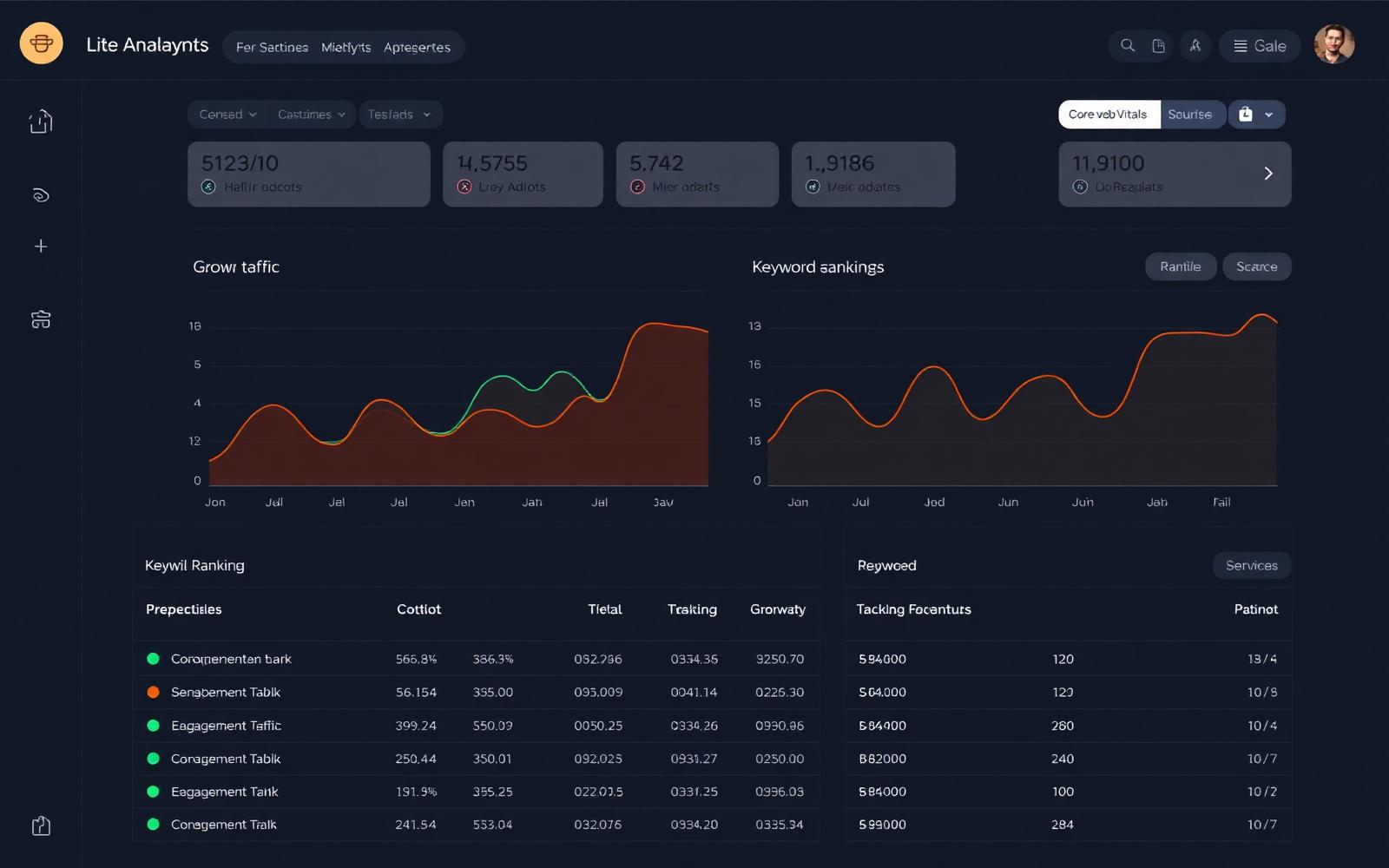1389x868 pixels.
Task: Select the 5.742 card value
Action: click(x=656, y=163)
